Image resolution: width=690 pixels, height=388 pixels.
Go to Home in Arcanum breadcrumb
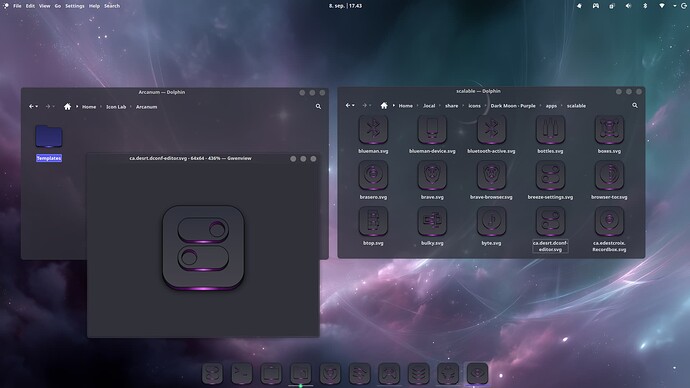tap(89, 107)
